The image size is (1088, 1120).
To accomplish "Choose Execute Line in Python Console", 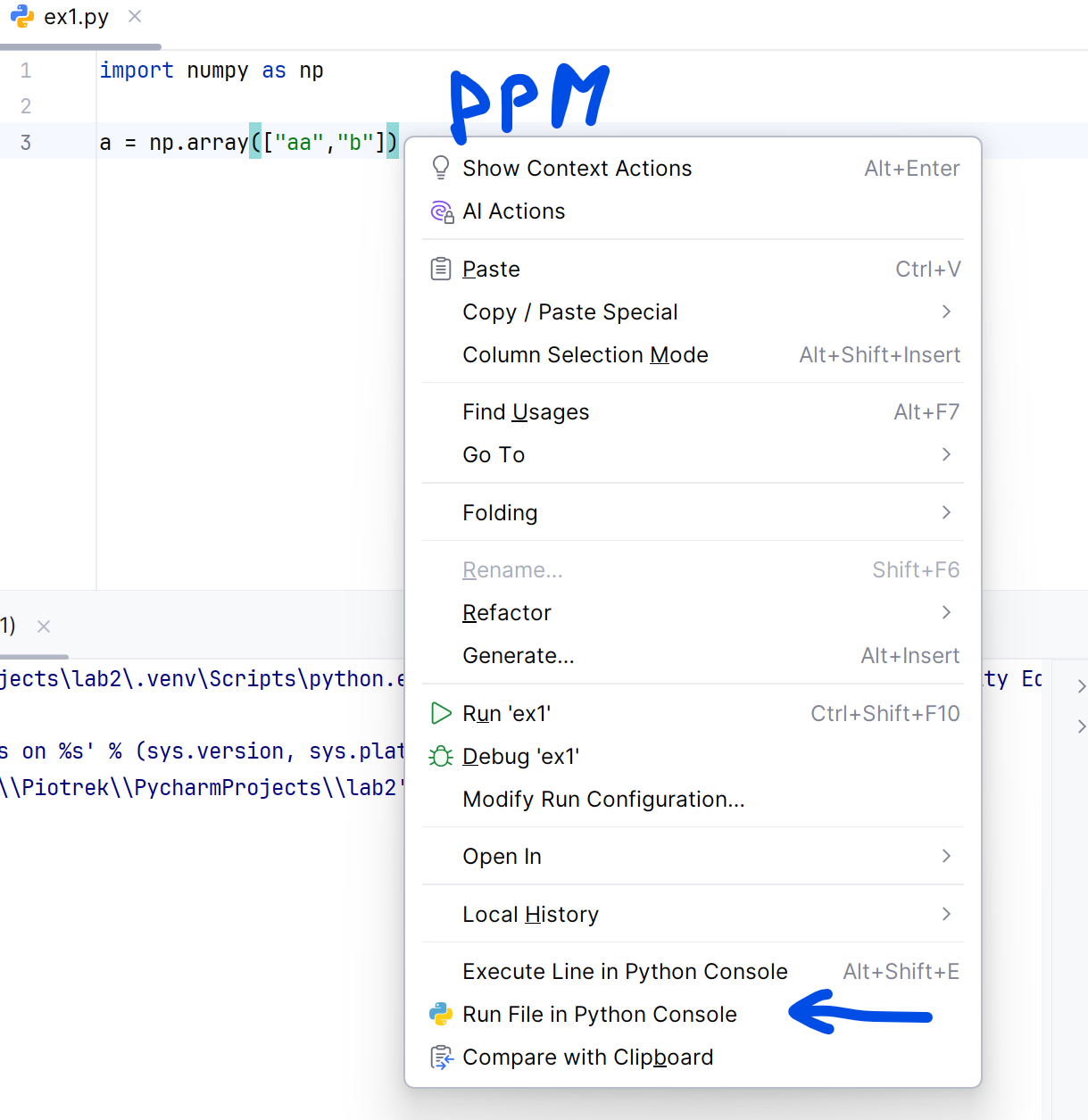I will 625,971.
